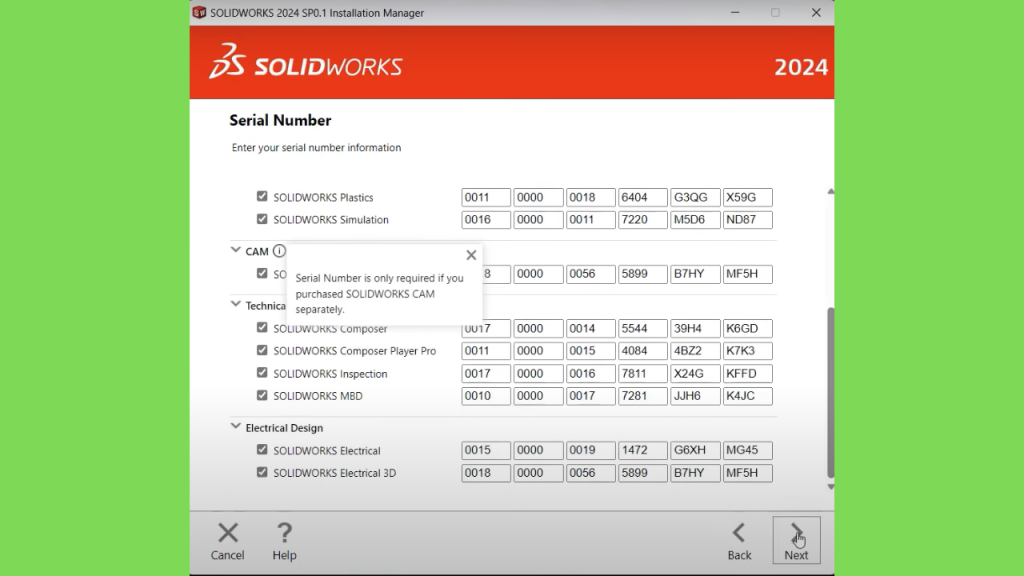The width and height of the screenshot is (1024, 576).
Task: Click MBD serial field containing JJH6
Action: click(x=695, y=396)
